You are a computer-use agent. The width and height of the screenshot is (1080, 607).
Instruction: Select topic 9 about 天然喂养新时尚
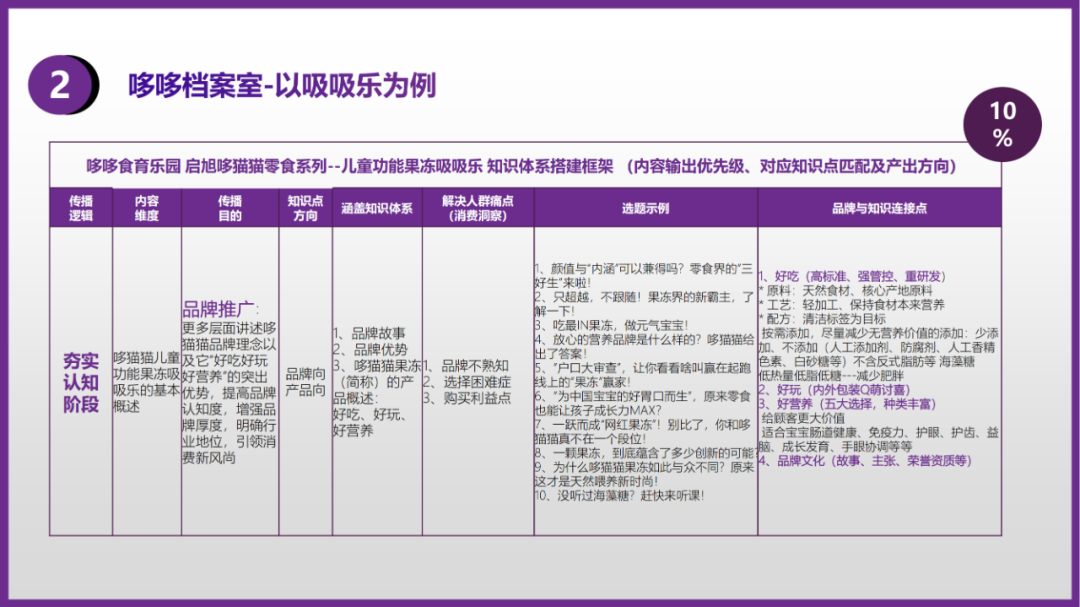644,474
